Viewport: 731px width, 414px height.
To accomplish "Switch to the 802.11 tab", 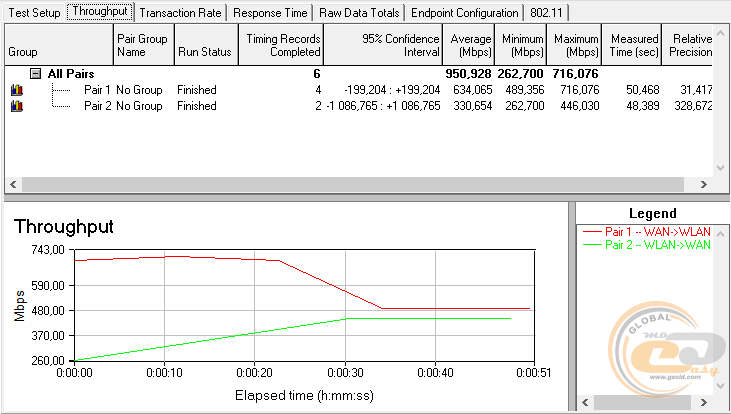I will pos(546,13).
